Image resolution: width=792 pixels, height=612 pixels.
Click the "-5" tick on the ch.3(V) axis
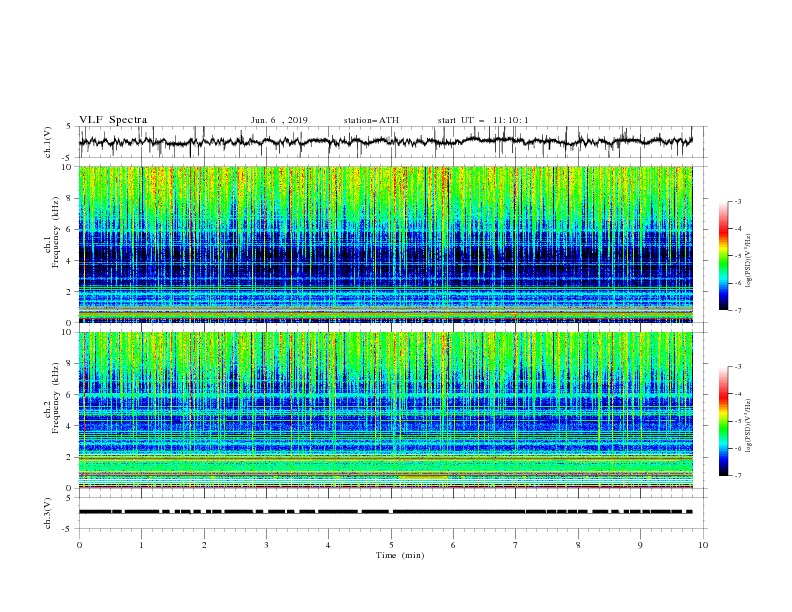point(67,529)
